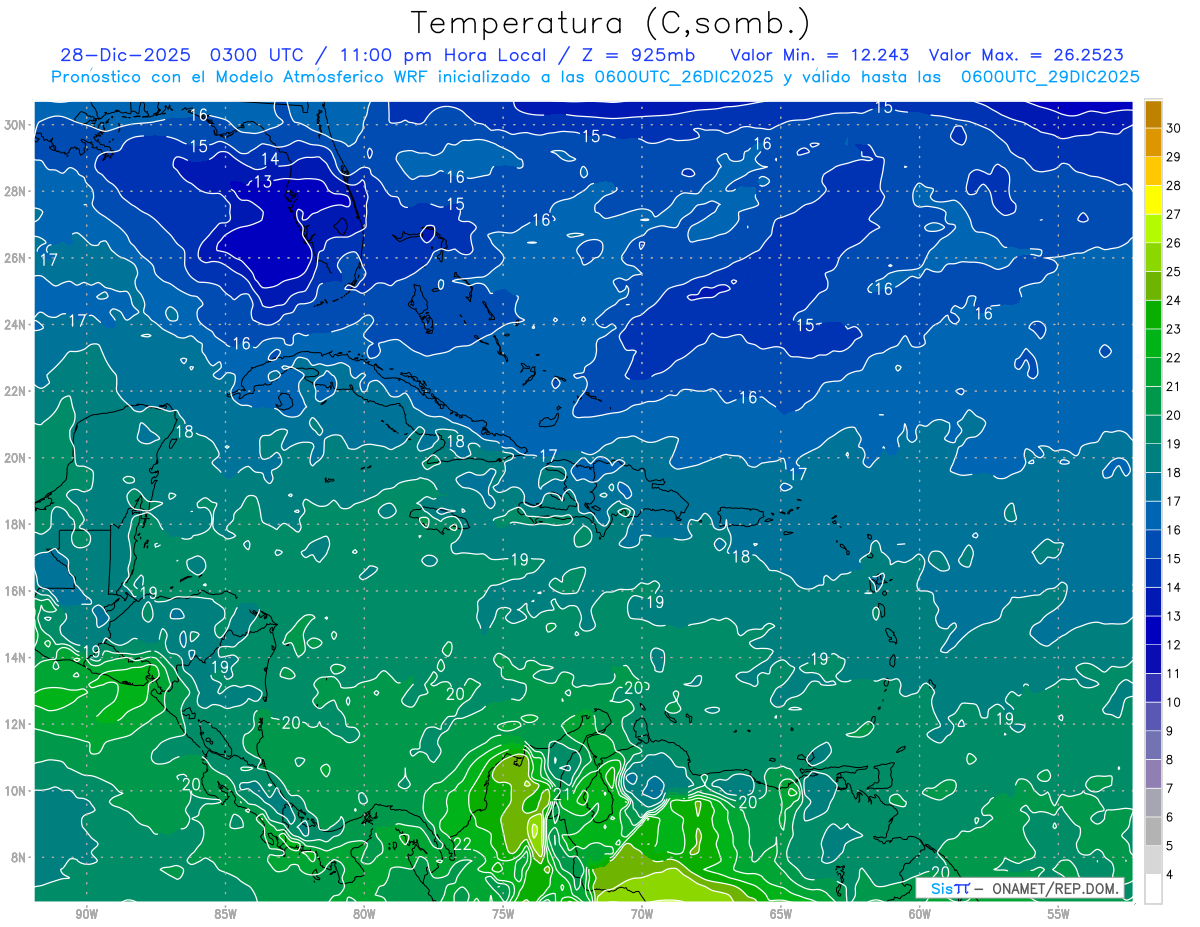Click the contour label "21" over Venezuela
This screenshot has width=1200, height=927.
coord(562,794)
